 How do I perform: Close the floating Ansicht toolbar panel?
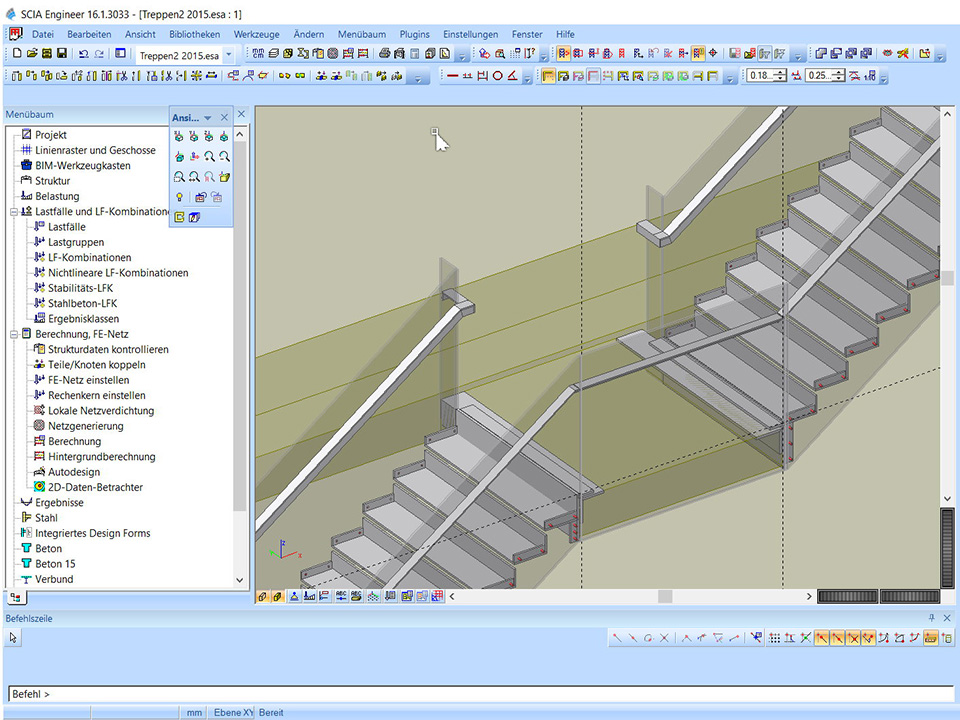224,117
